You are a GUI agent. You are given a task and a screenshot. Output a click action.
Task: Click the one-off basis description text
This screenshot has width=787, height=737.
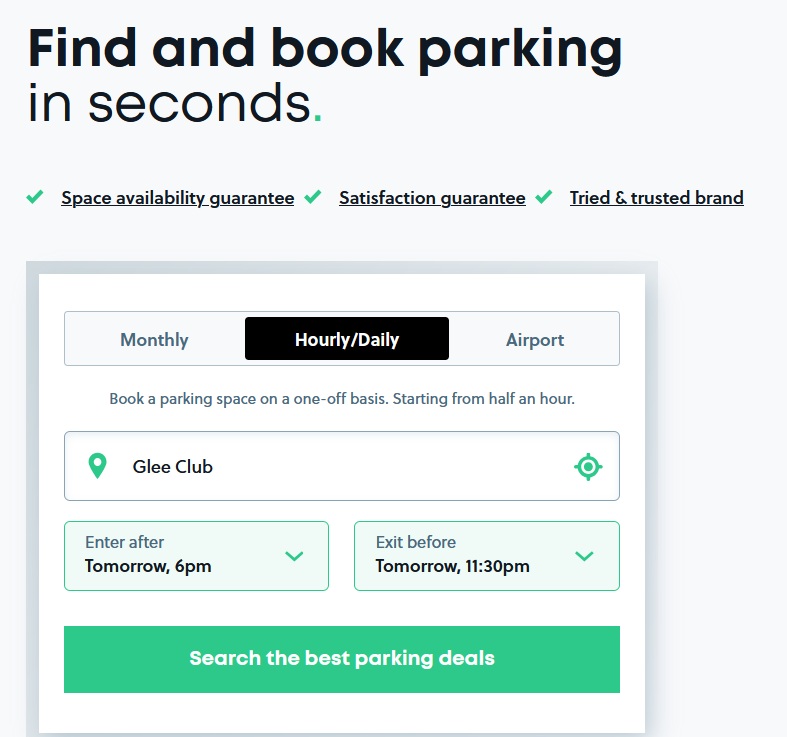coord(342,399)
